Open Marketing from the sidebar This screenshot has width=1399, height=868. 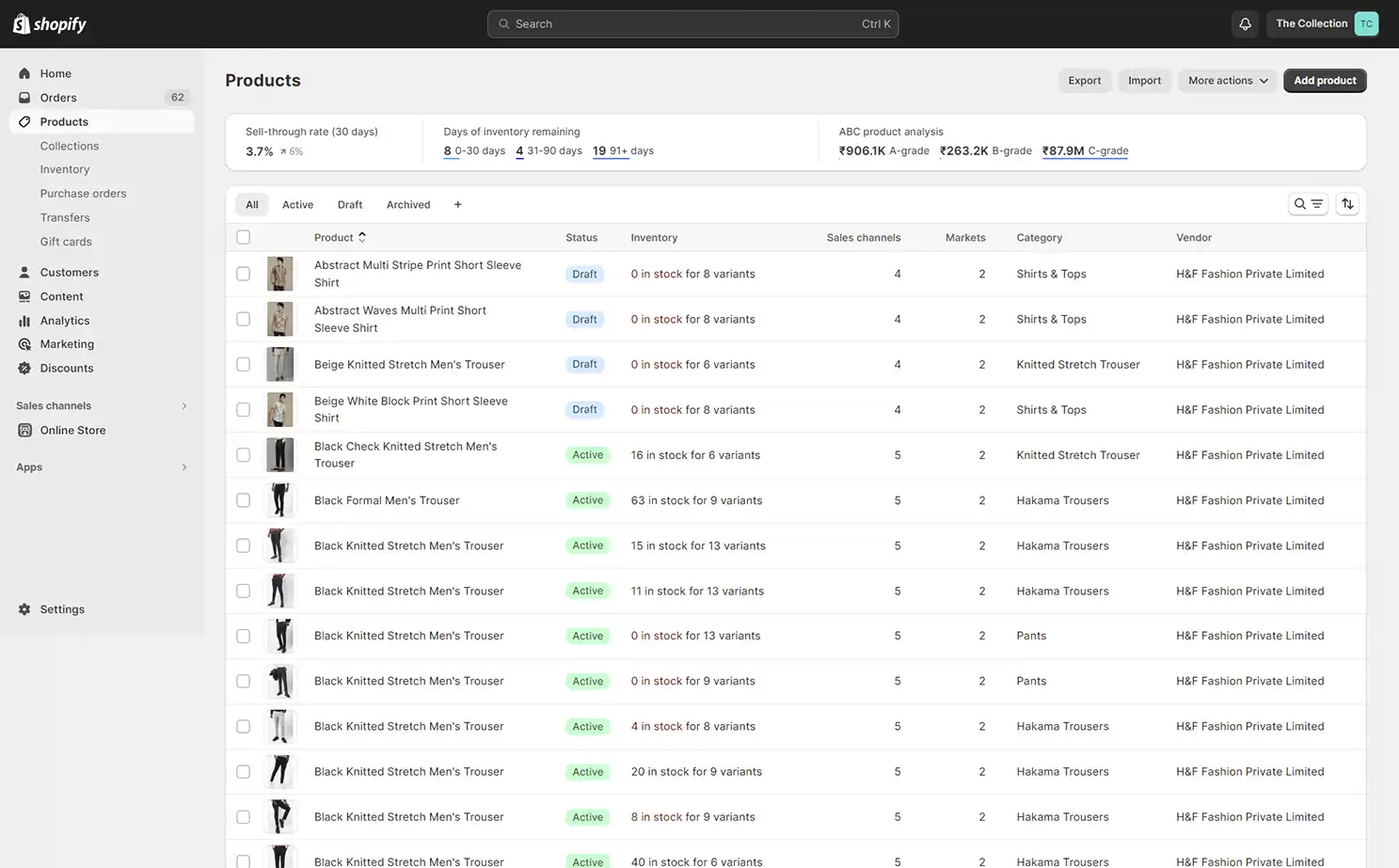67,343
